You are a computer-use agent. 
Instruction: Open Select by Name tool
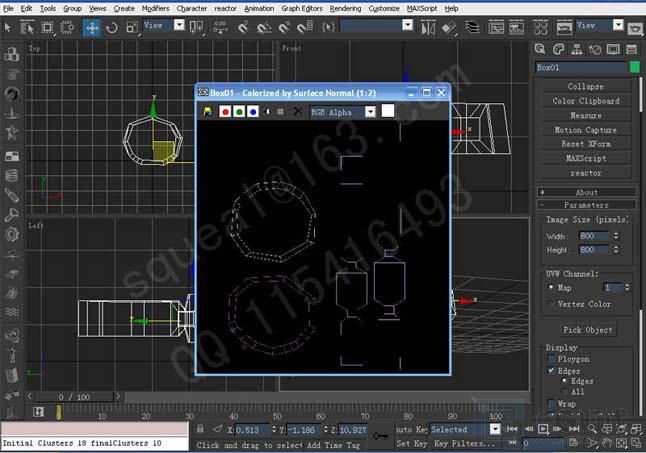(27, 28)
